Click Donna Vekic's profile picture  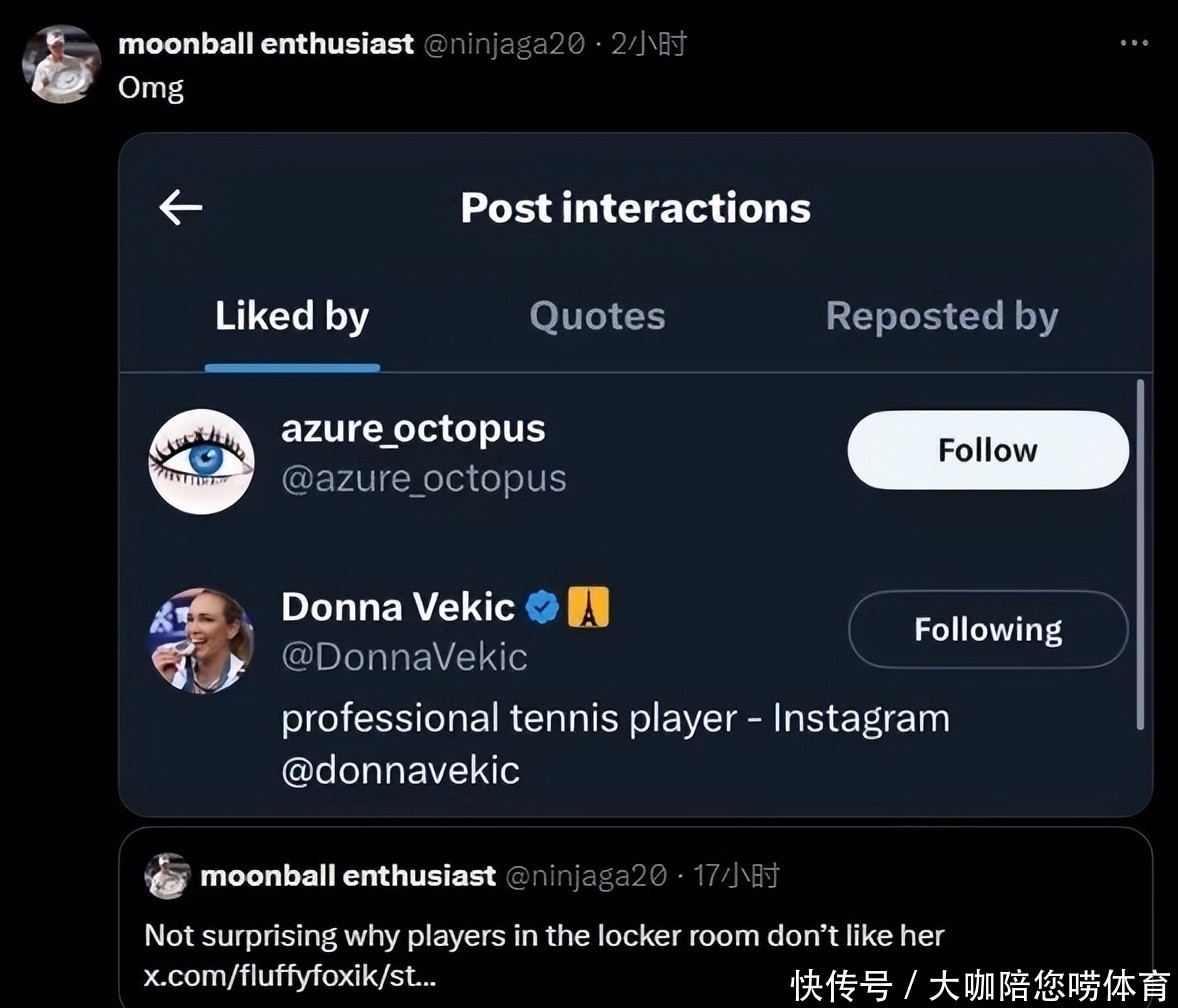point(201,640)
